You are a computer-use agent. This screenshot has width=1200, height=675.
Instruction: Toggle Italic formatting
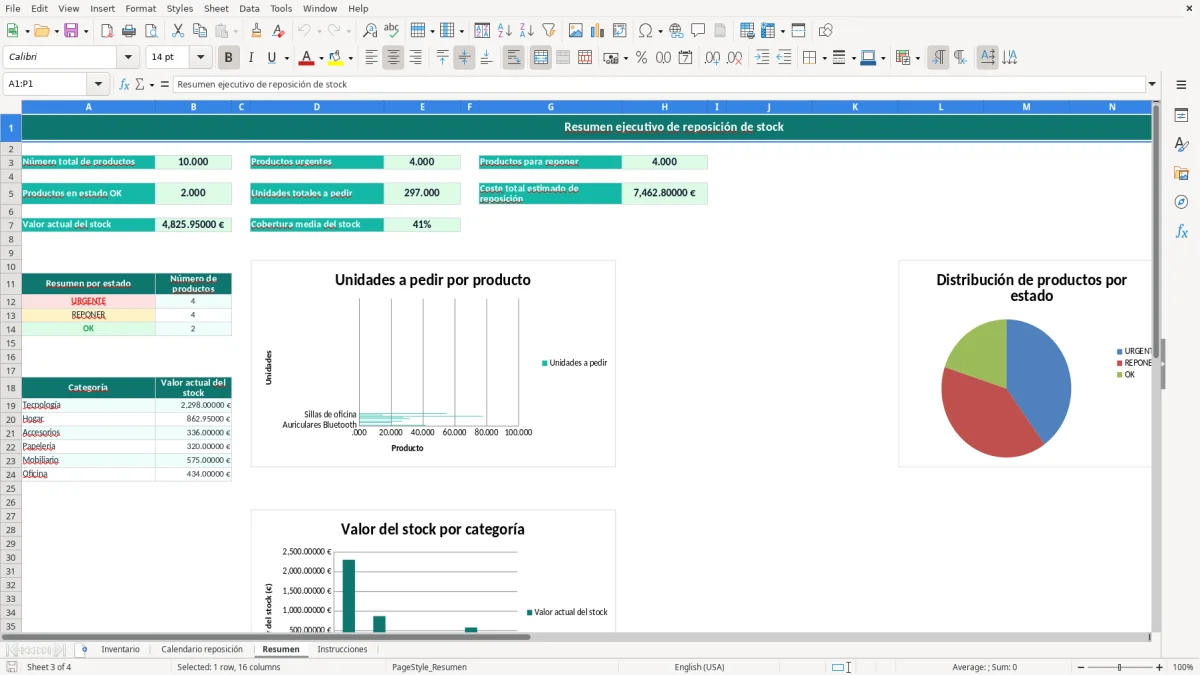click(x=250, y=58)
